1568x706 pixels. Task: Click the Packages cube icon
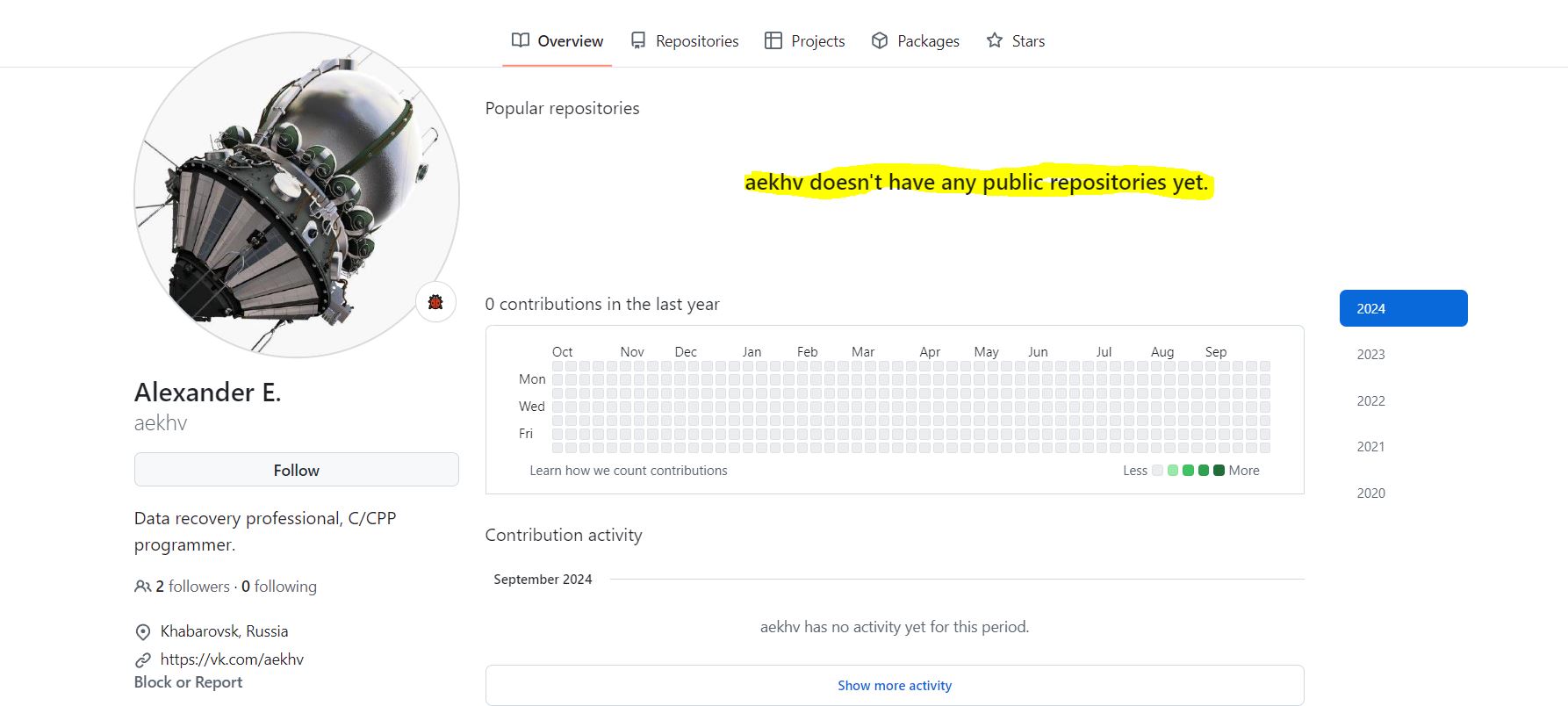pos(880,40)
